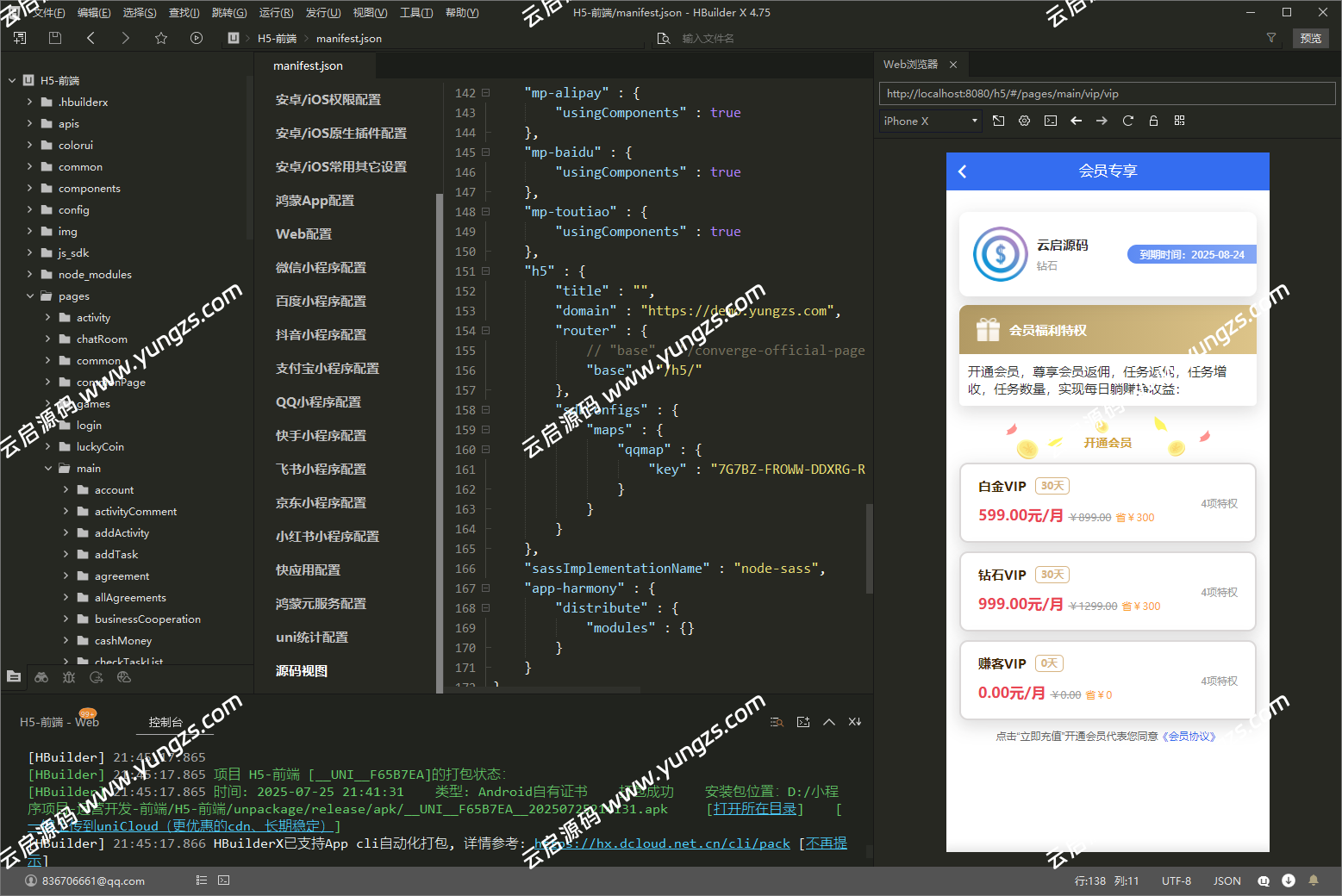1342x896 pixels.
Task: Click the 预览 preview button
Action: pos(1310,38)
